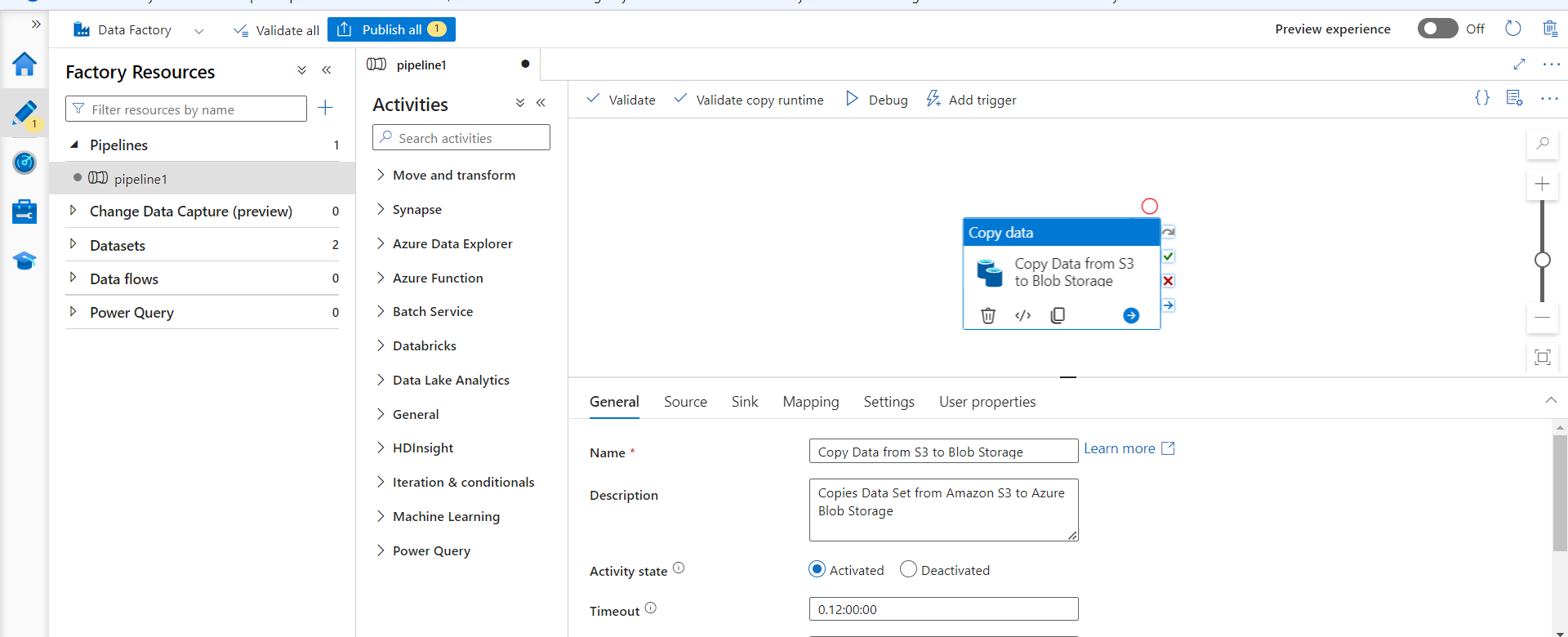The width and height of the screenshot is (1568, 637).
Task: Switch to the Source tab
Action: click(685, 402)
